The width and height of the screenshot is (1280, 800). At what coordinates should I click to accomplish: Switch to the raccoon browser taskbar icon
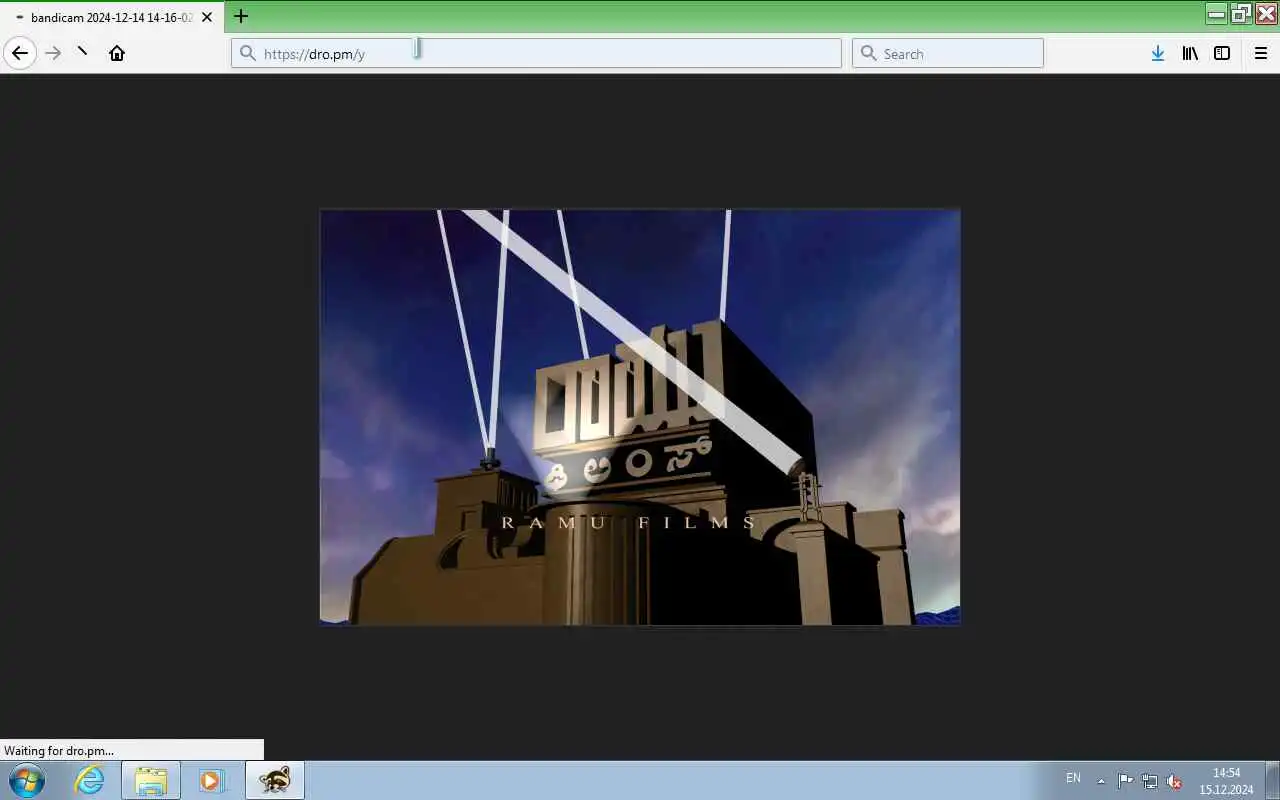point(274,780)
